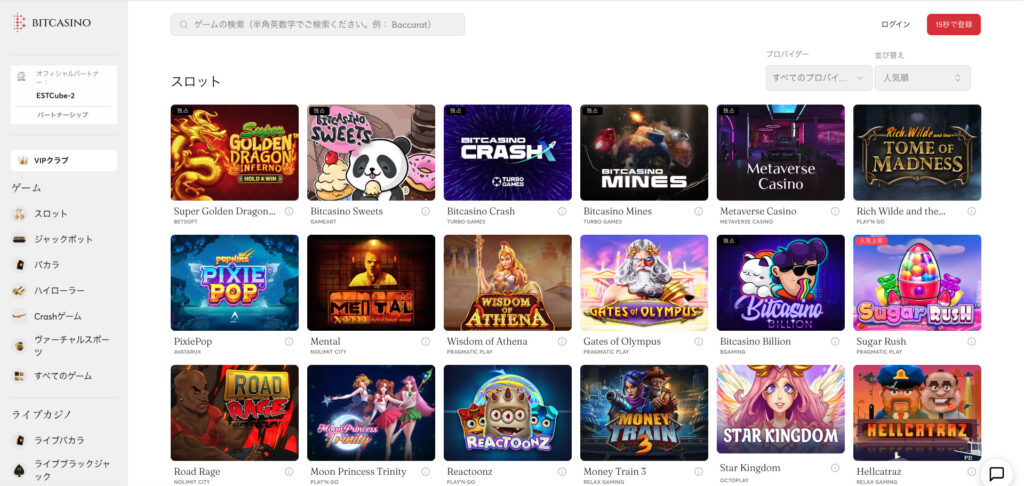The image size is (1024, 486).
Task: Open the provider filter dropdown
Action: pyautogui.click(x=819, y=78)
